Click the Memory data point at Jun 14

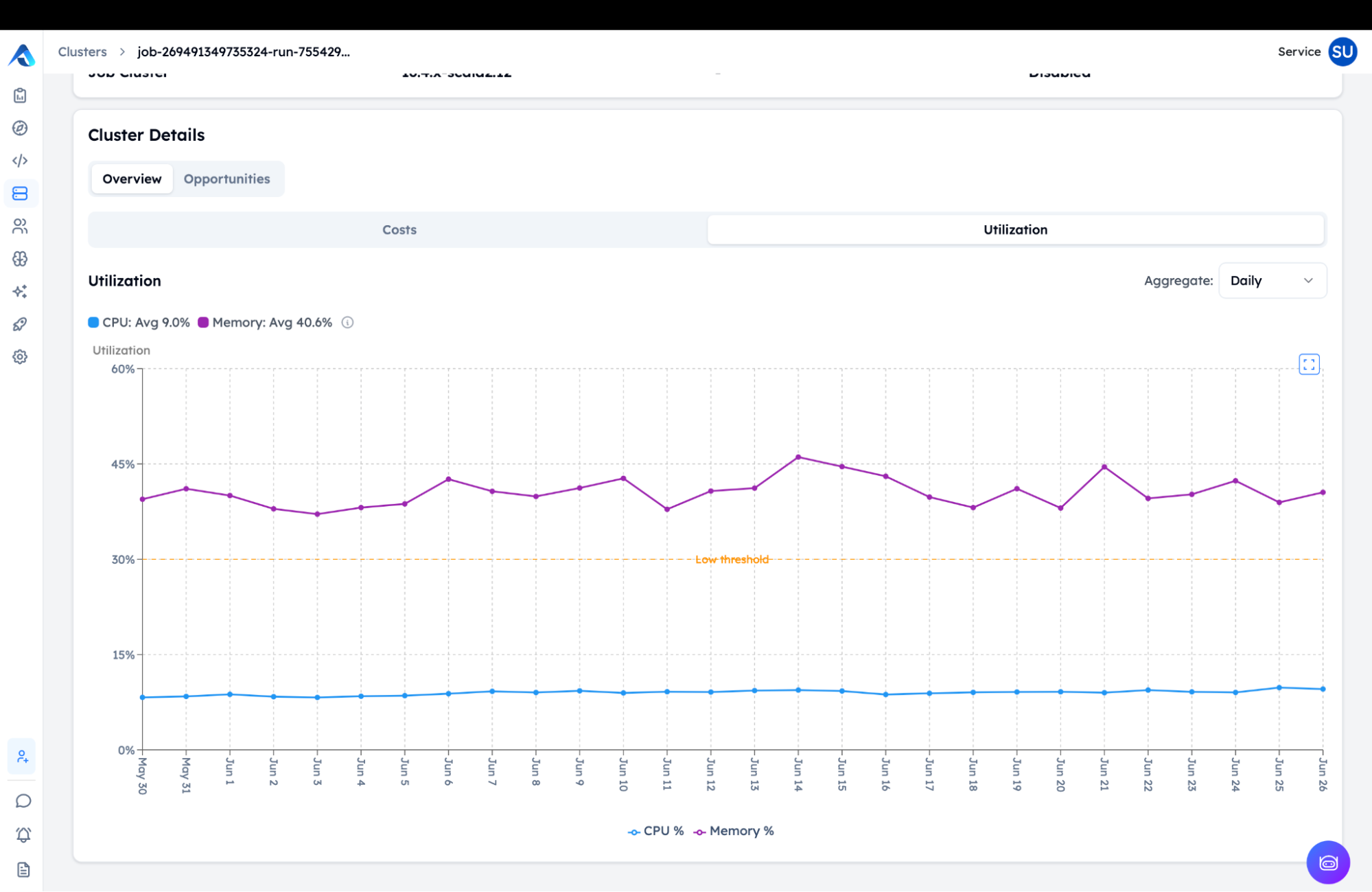point(798,457)
